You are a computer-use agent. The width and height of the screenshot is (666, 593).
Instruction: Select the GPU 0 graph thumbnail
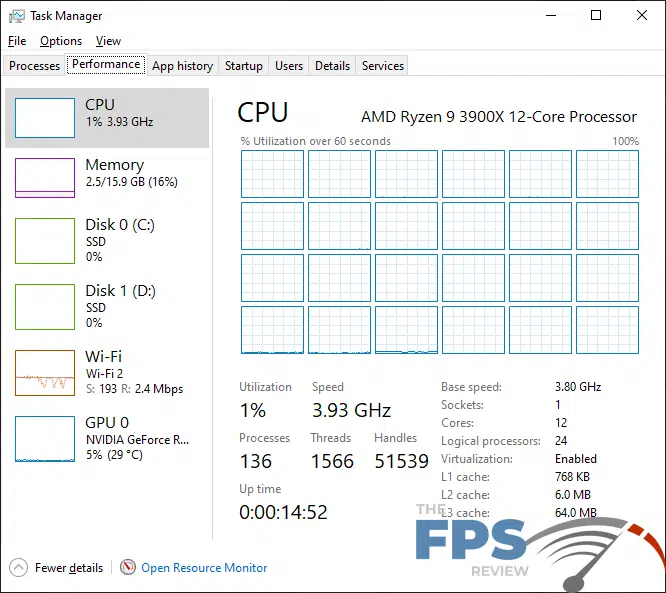(x=45, y=439)
